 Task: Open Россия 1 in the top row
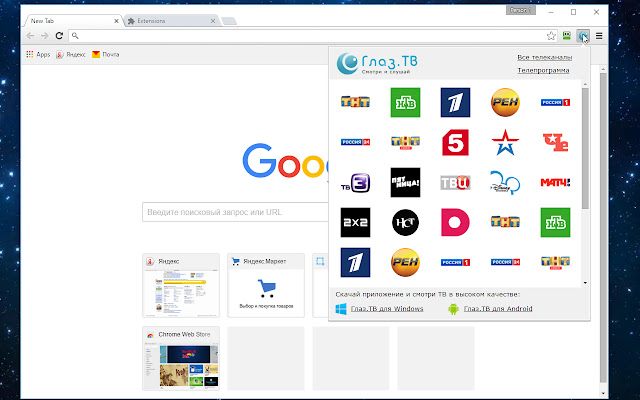point(555,102)
